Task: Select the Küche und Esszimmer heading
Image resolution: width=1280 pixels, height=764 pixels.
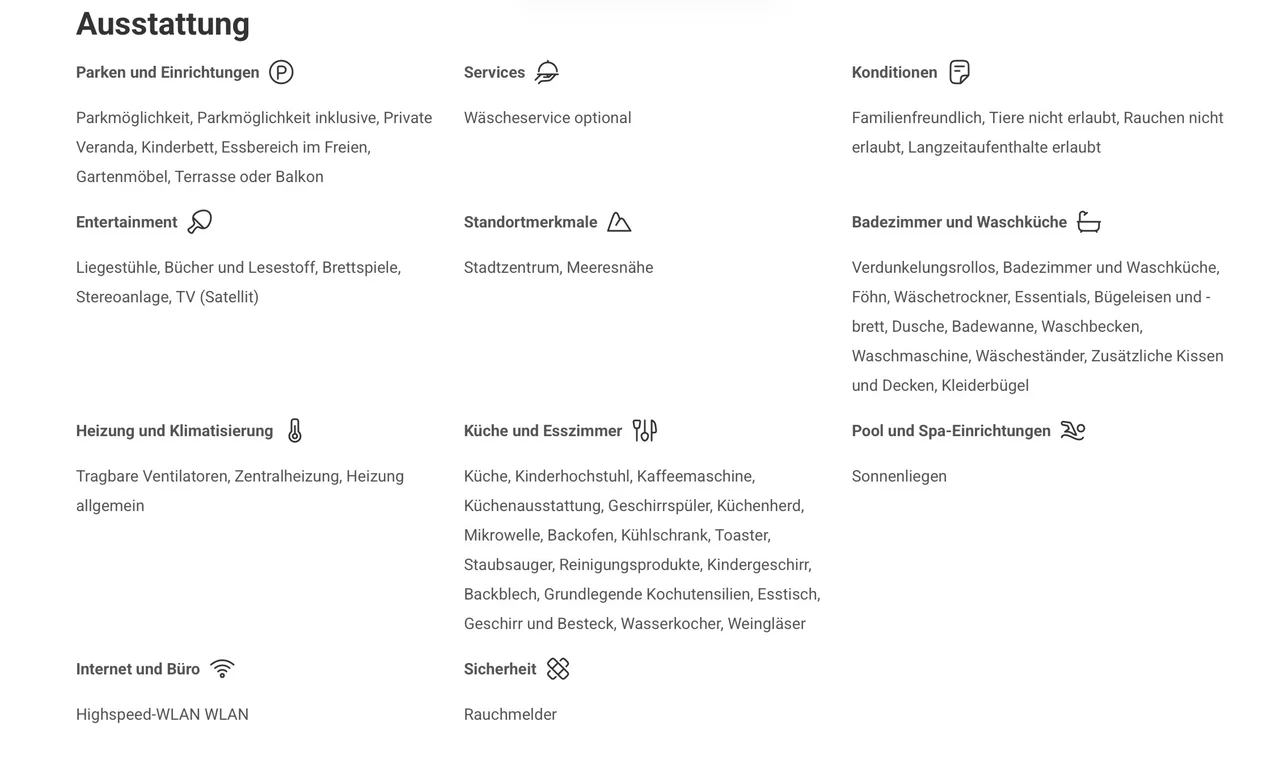Action: (543, 431)
